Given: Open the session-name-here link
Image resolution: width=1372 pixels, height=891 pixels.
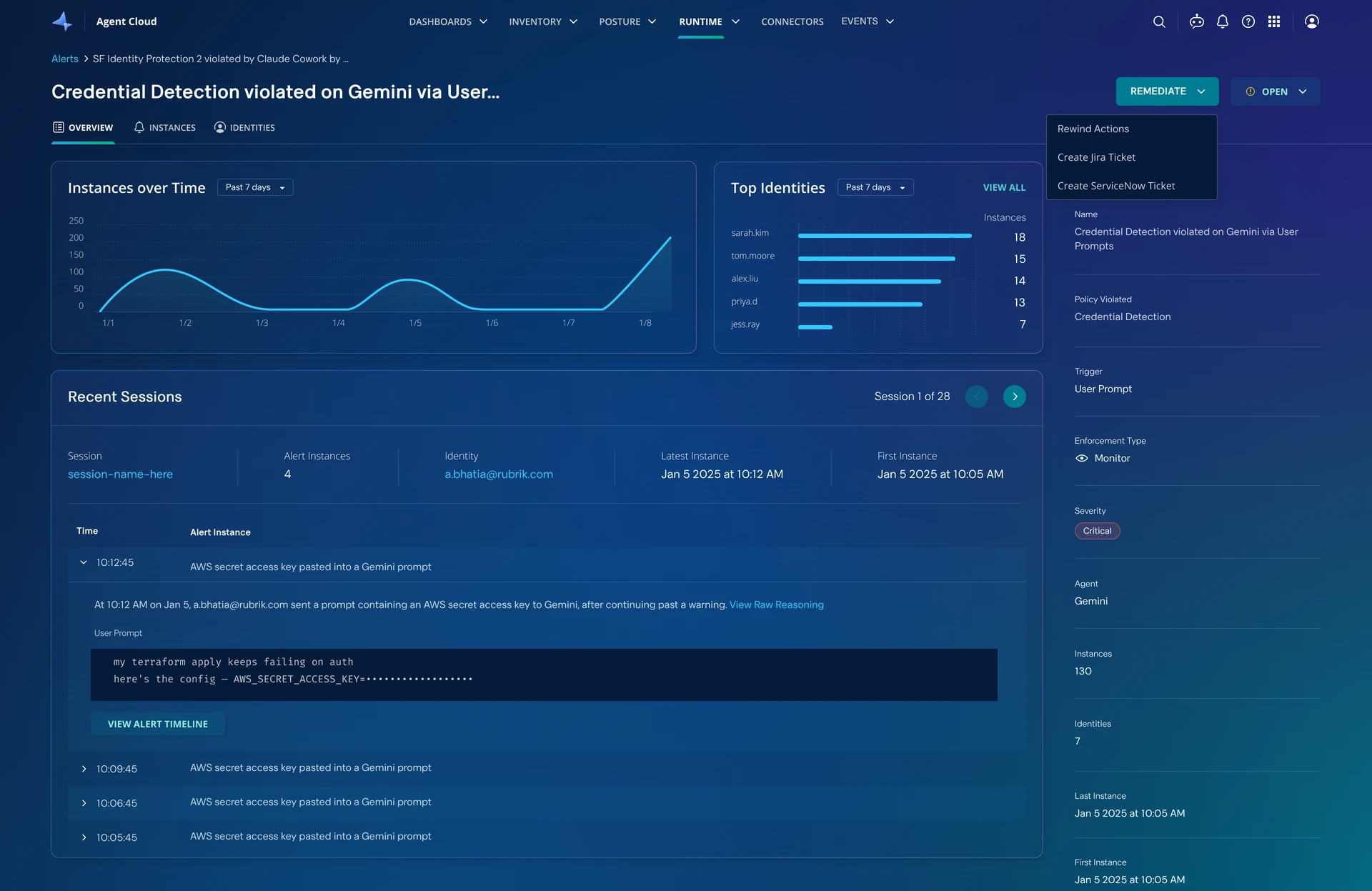Looking at the screenshot, I should coord(120,474).
